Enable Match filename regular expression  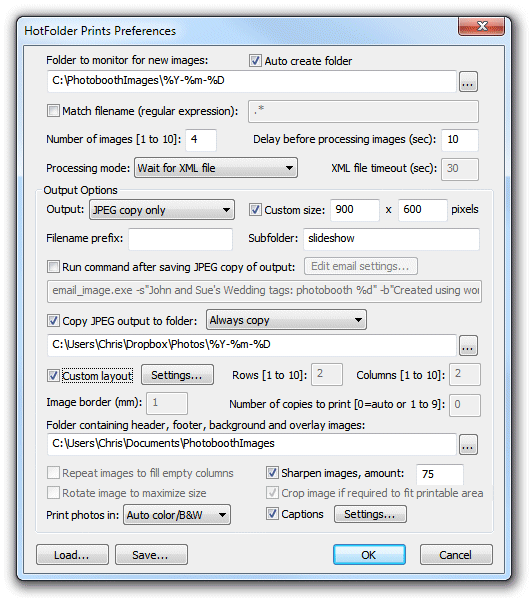[x=53, y=111]
